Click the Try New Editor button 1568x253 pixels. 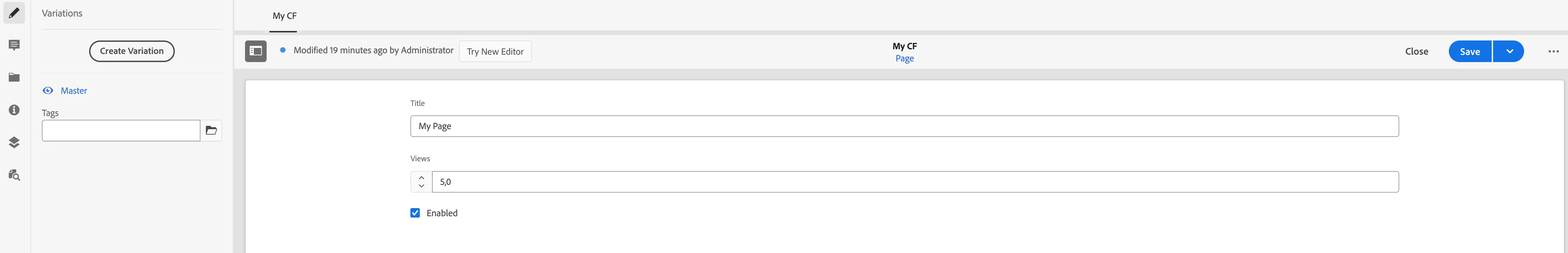tap(495, 51)
